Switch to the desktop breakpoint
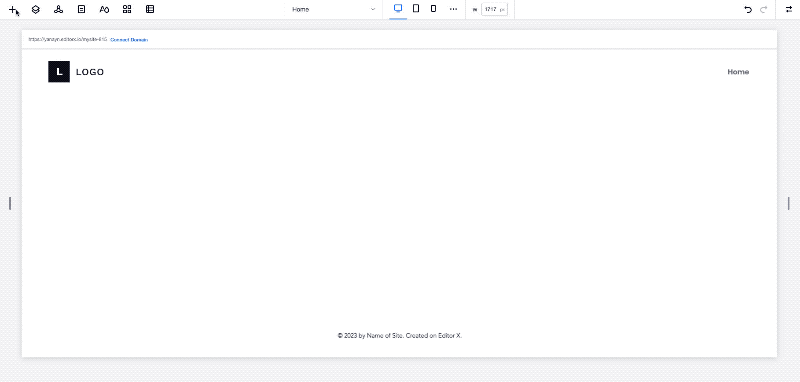The image size is (800, 382). point(398,9)
